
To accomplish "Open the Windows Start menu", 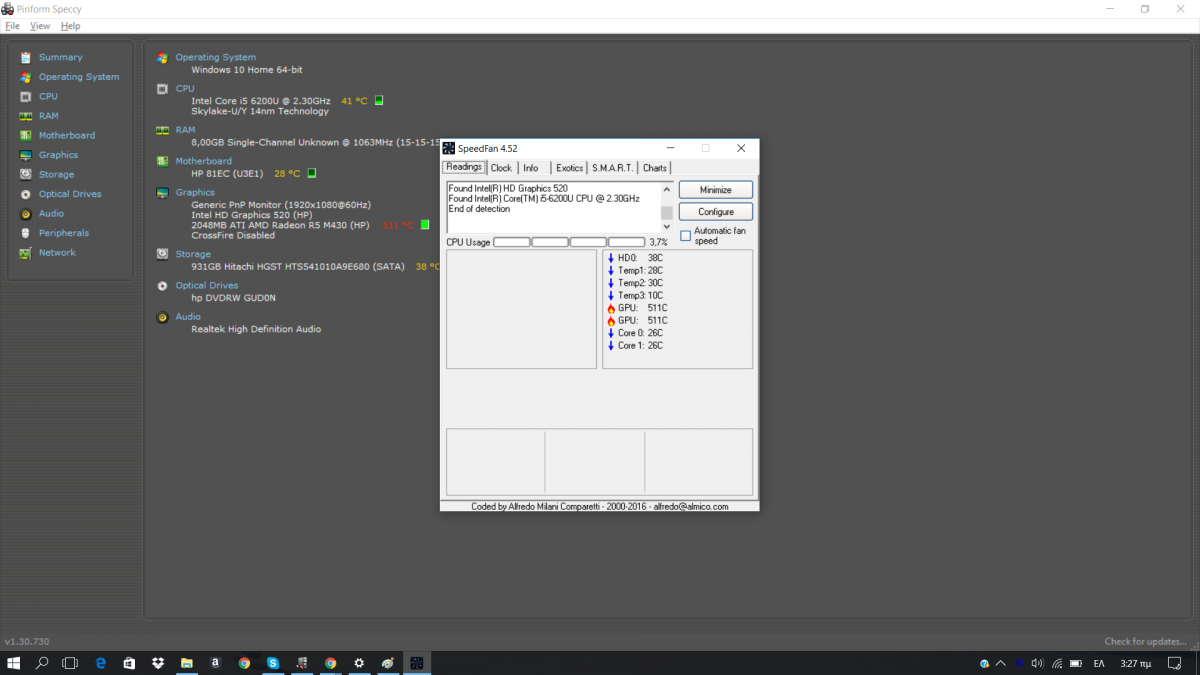I will (x=14, y=663).
